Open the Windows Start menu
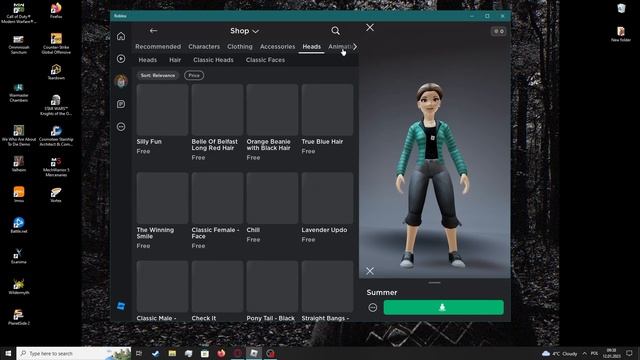 [x=8, y=353]
